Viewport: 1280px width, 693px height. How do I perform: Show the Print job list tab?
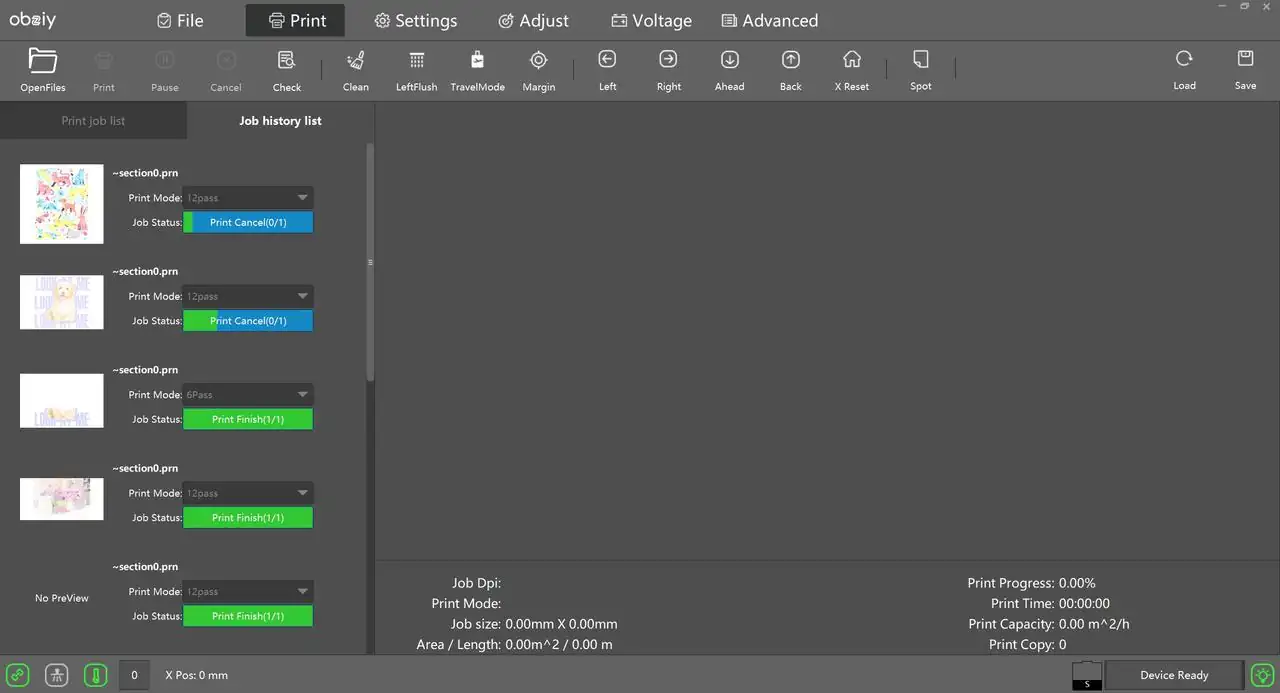(93, 121)
